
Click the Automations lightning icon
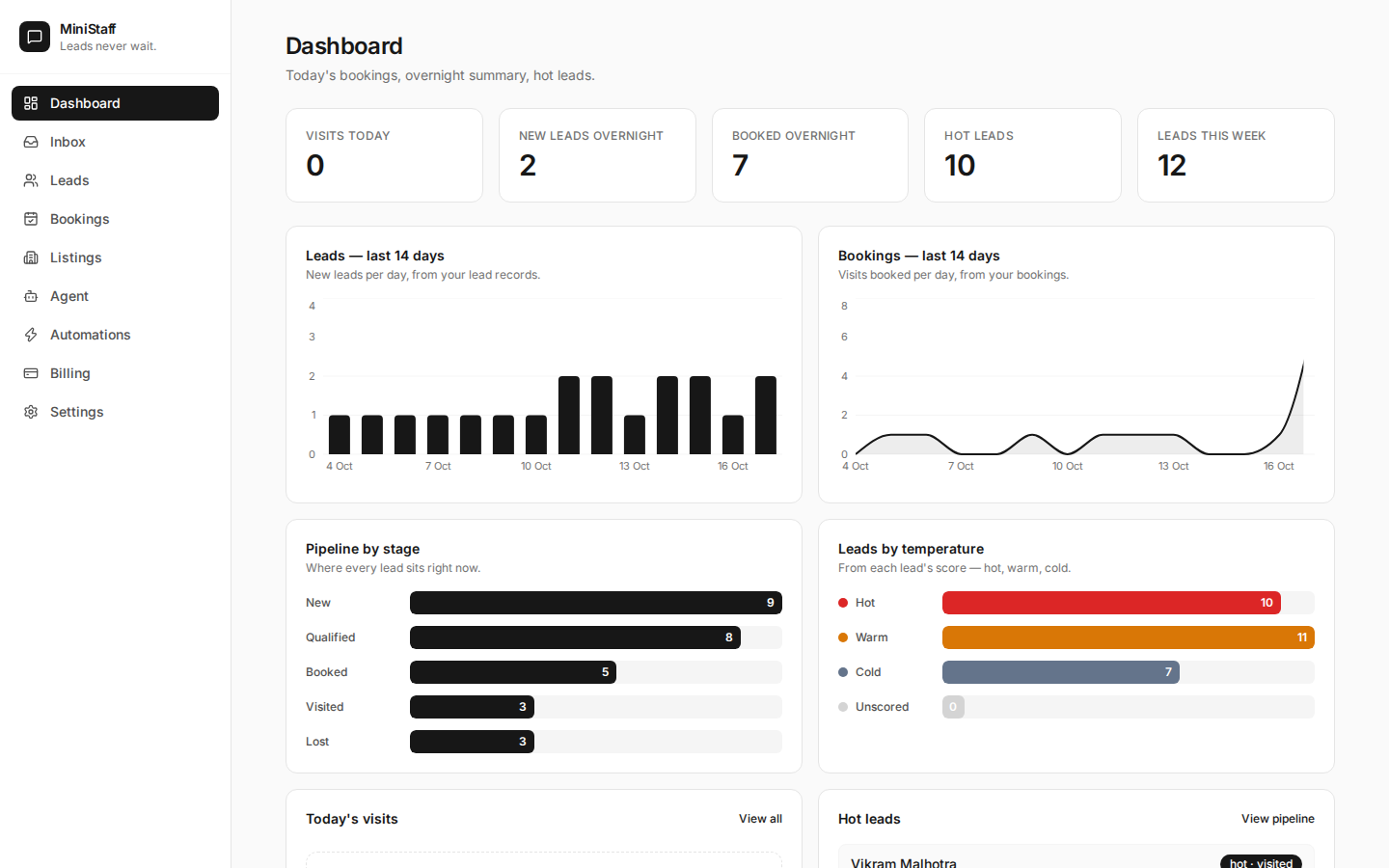(31, 335)
